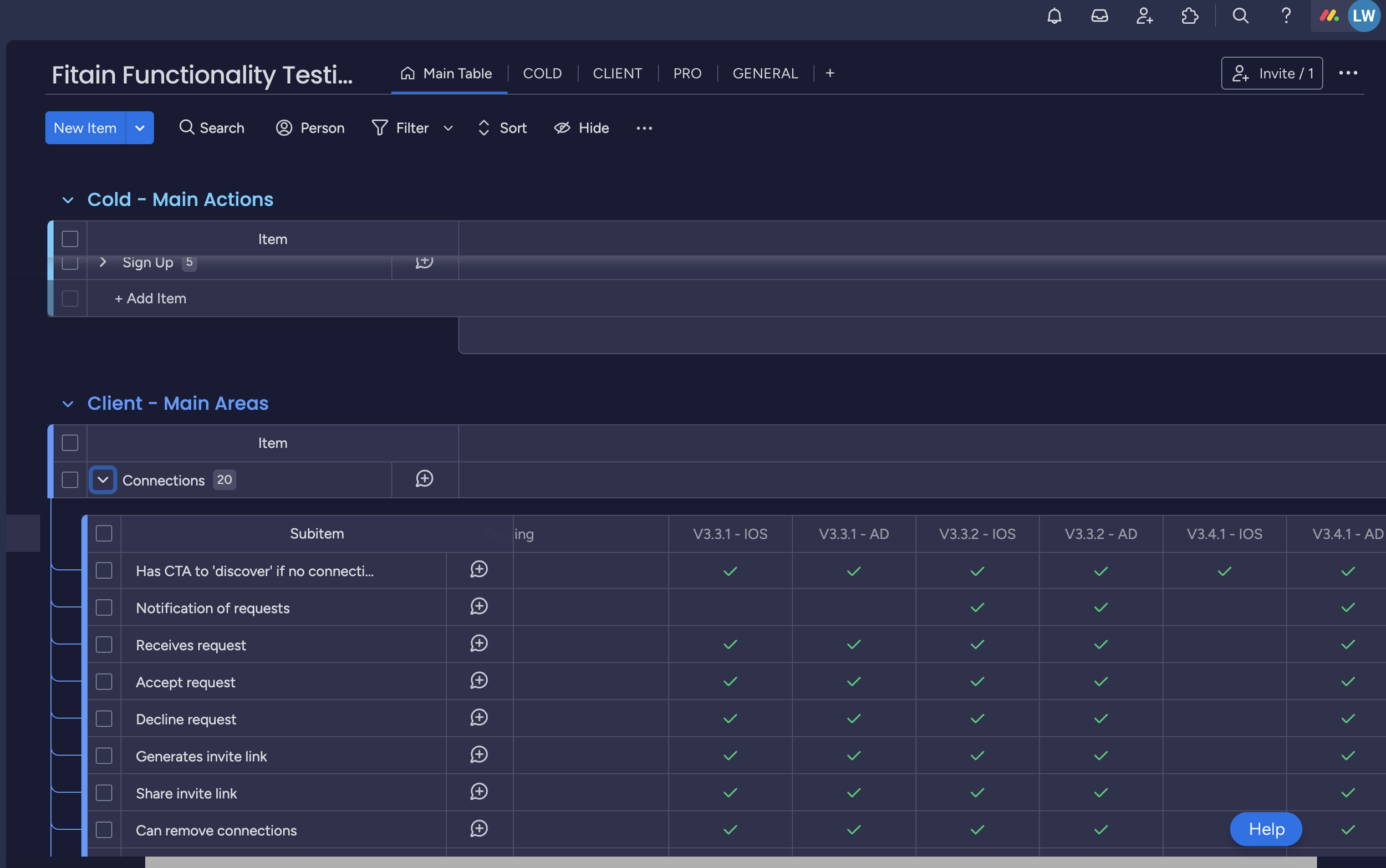This screenshot has height=868, width=1386.
Task: Select all items in Cold - Main Actions
Action: tap(70, 239)
